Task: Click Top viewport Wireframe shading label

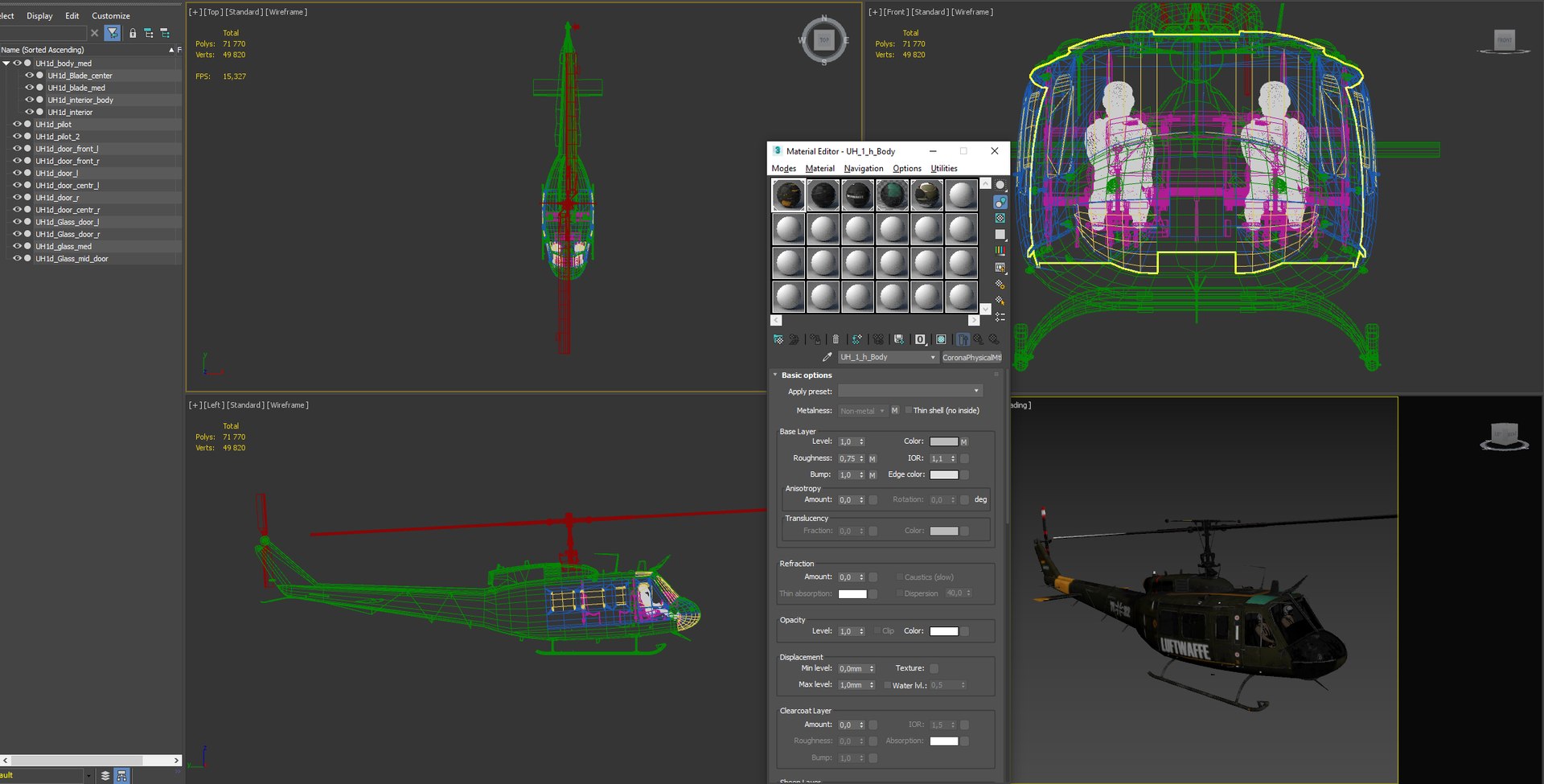Action: point(286,12)
